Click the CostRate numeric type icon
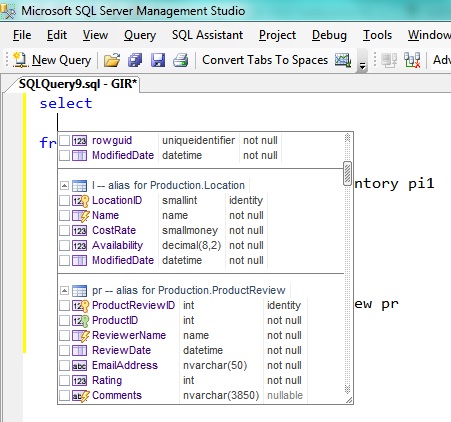Viewport: 451px width, 422px height. [x=80, y=231]
